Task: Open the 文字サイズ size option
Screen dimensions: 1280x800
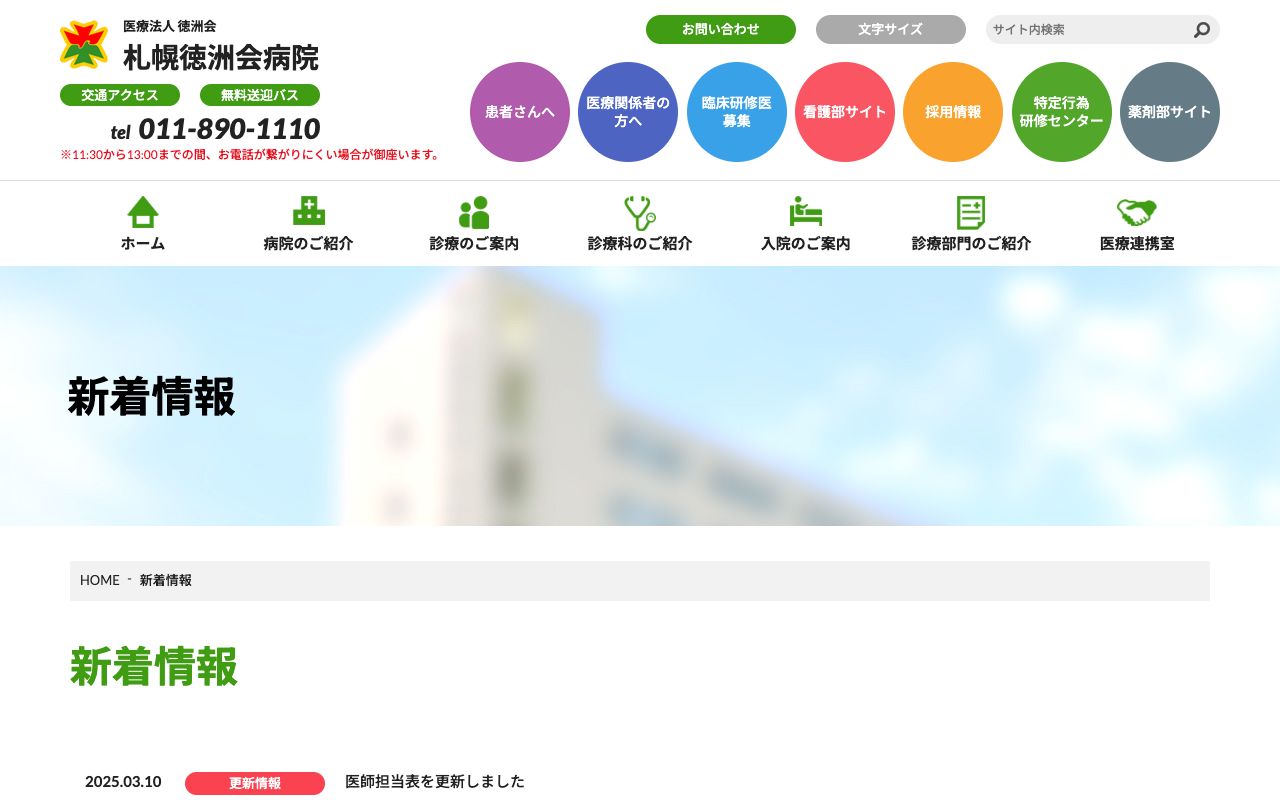Action: tap(890, 29)
